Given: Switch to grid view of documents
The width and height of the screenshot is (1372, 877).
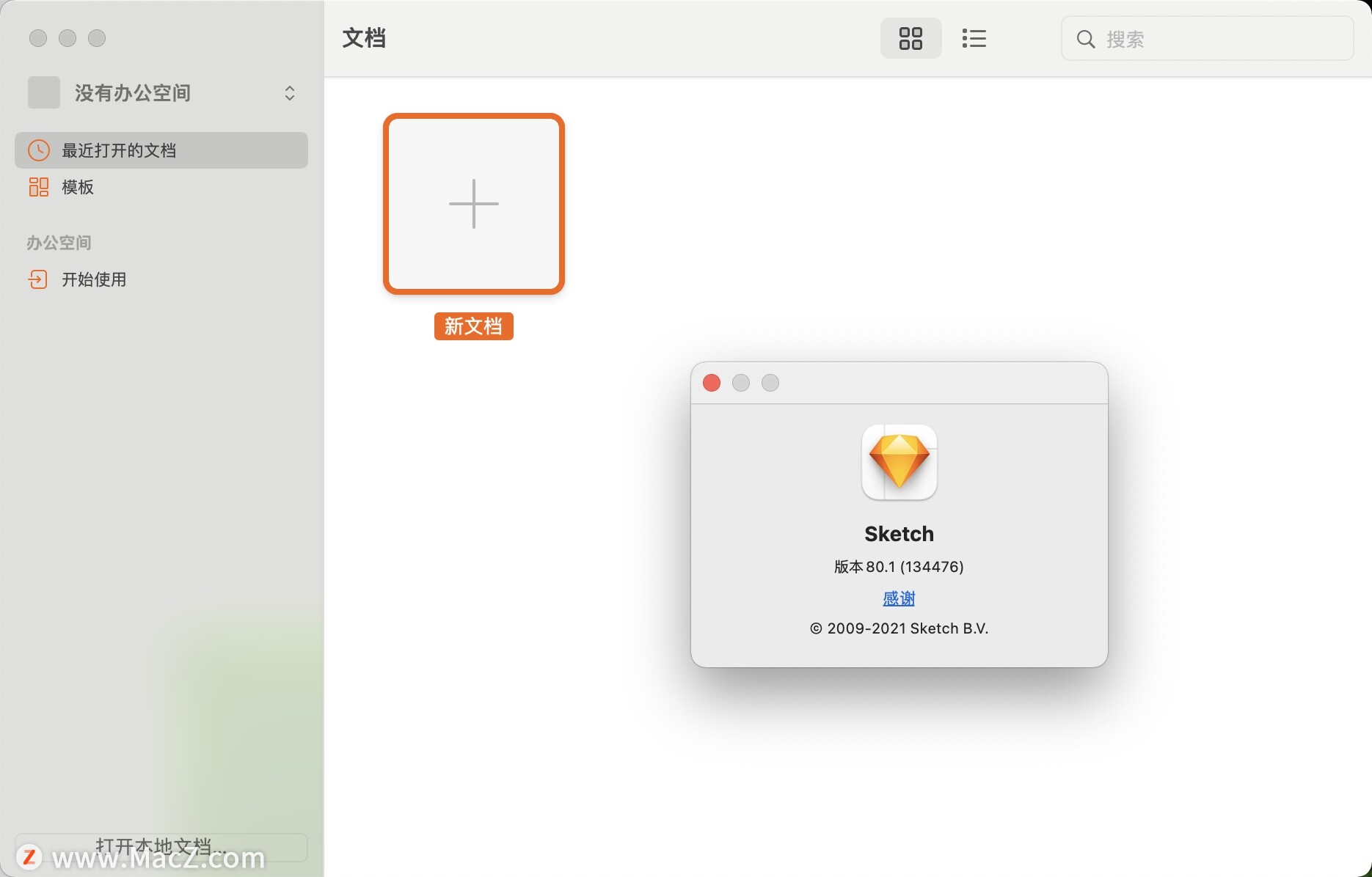Looking at the screenshot, I should tap(911, 38).
